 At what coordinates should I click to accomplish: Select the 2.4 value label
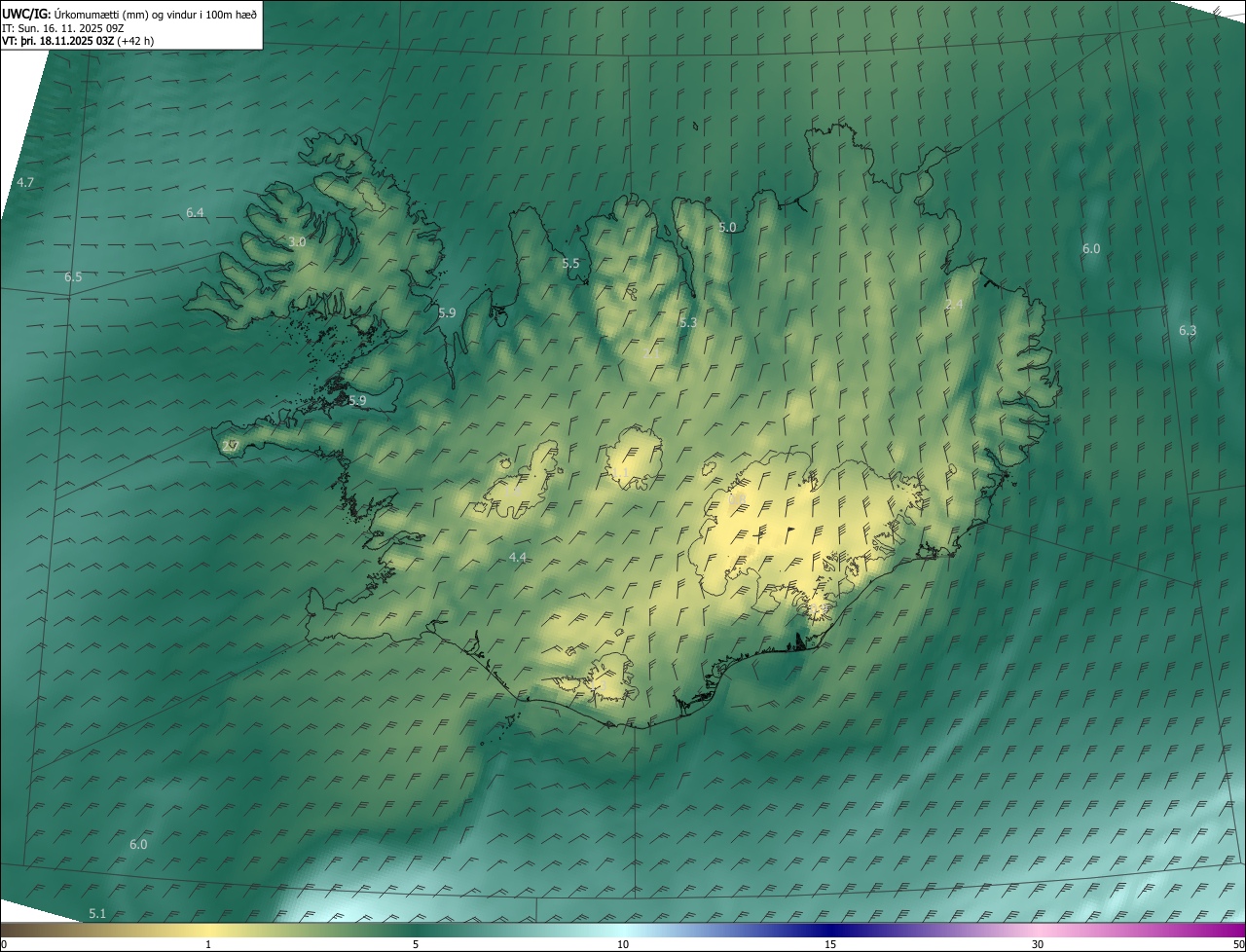click(954, 305)
